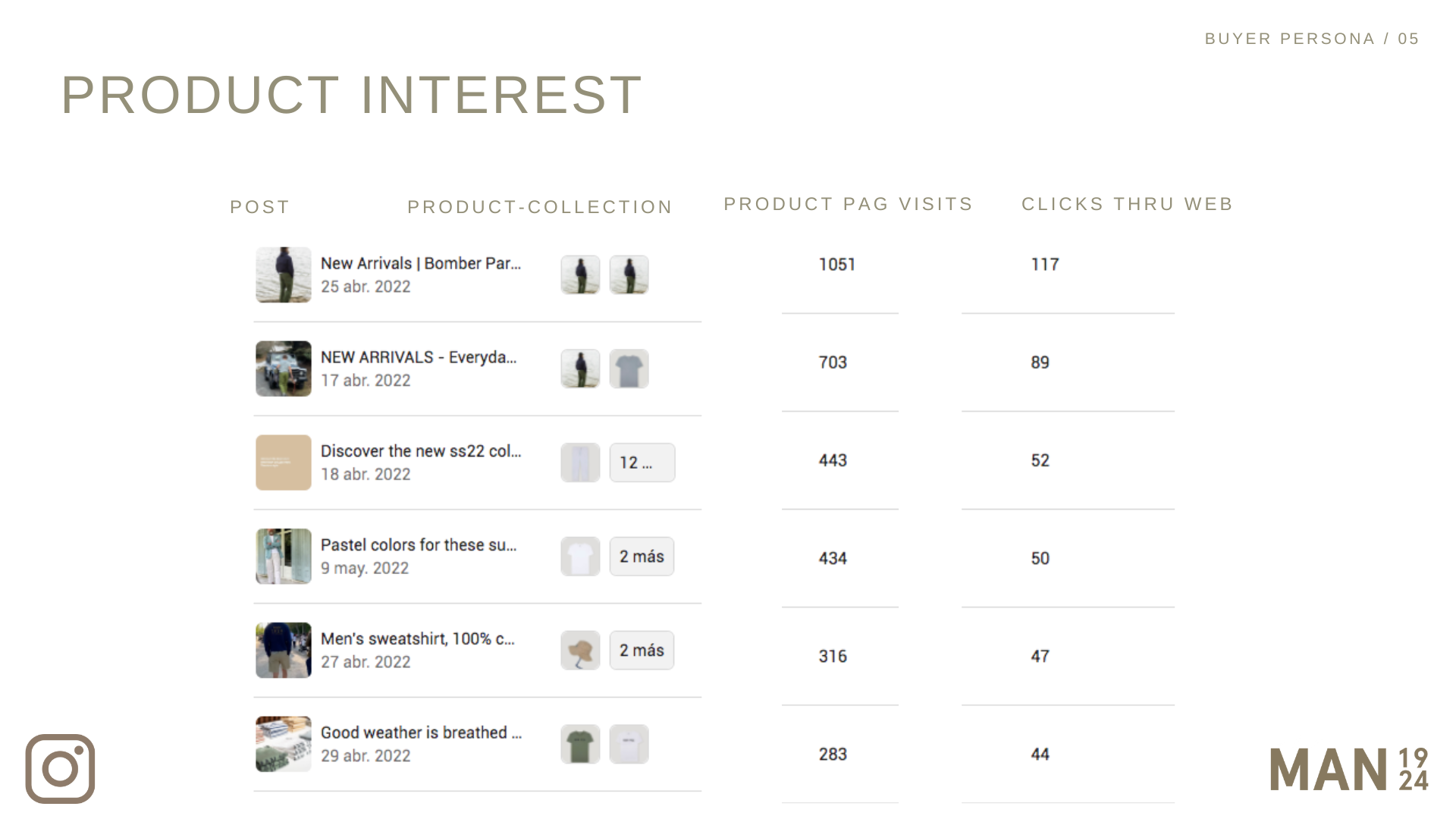Click the Instagram logo icon
This screenshot has width=1456, height=819.
(60, 768)
